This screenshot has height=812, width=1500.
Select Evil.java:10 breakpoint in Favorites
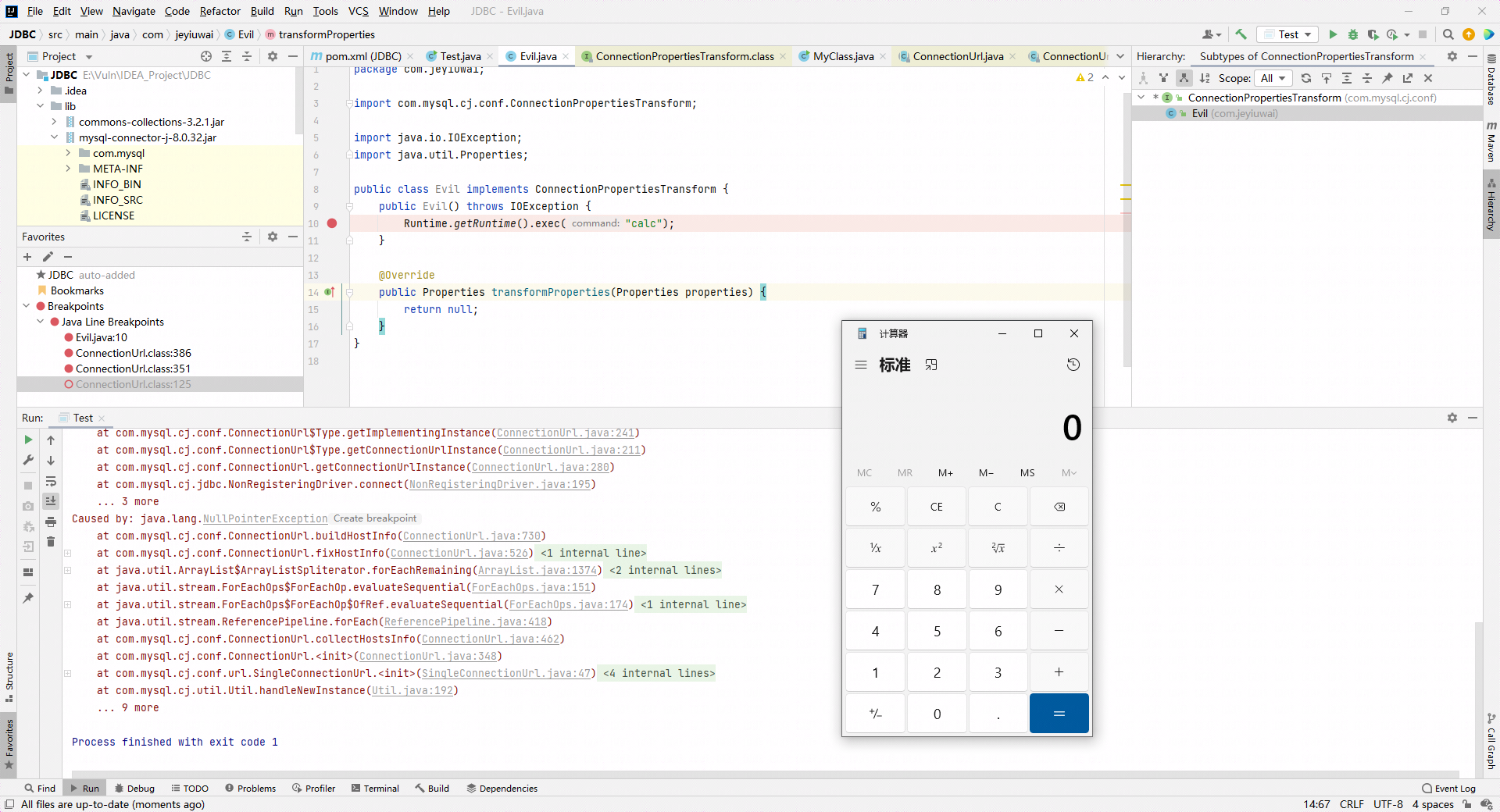(101, 337)
